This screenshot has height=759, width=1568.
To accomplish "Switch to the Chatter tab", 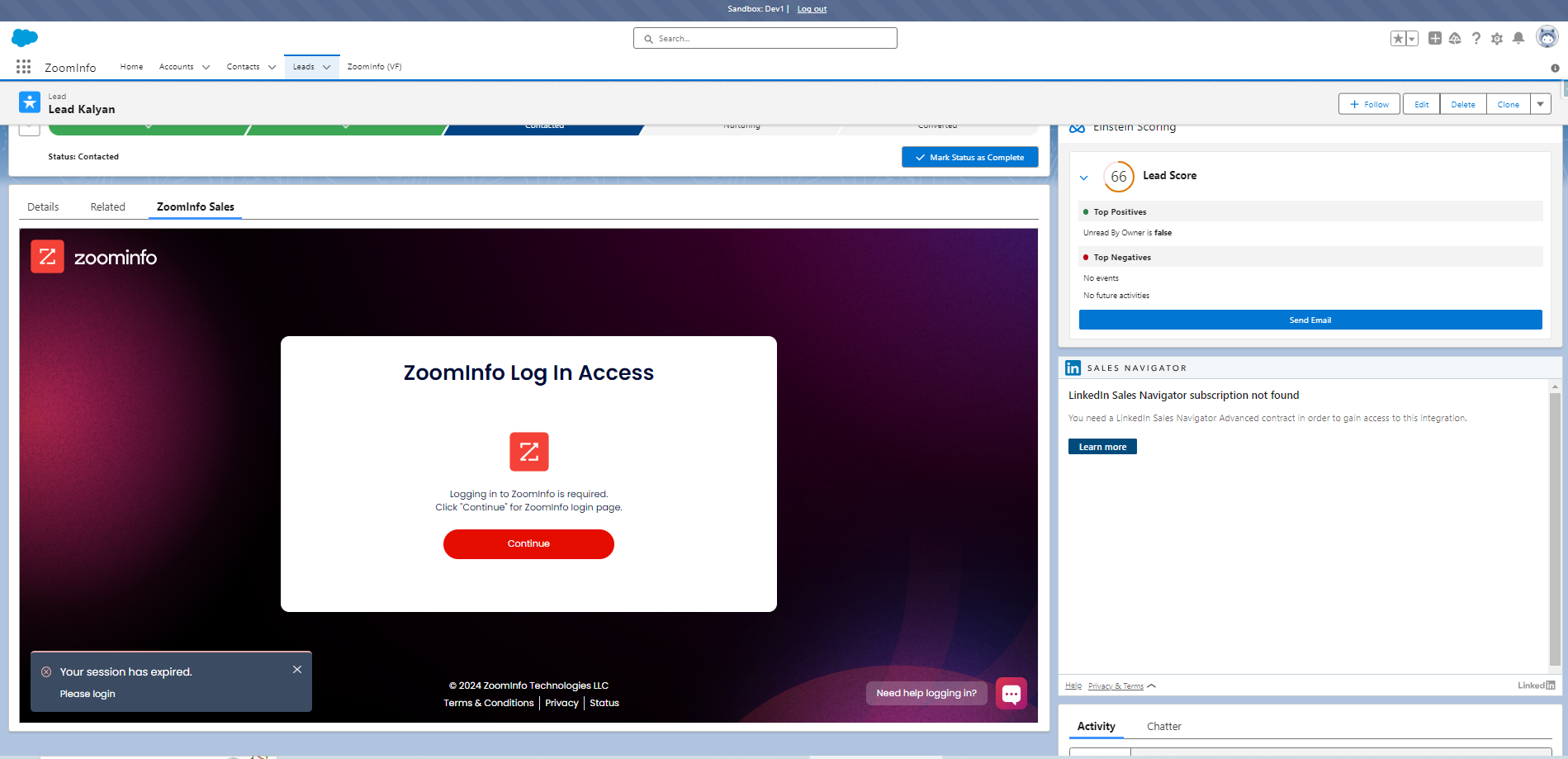I will pos(1164,726).
